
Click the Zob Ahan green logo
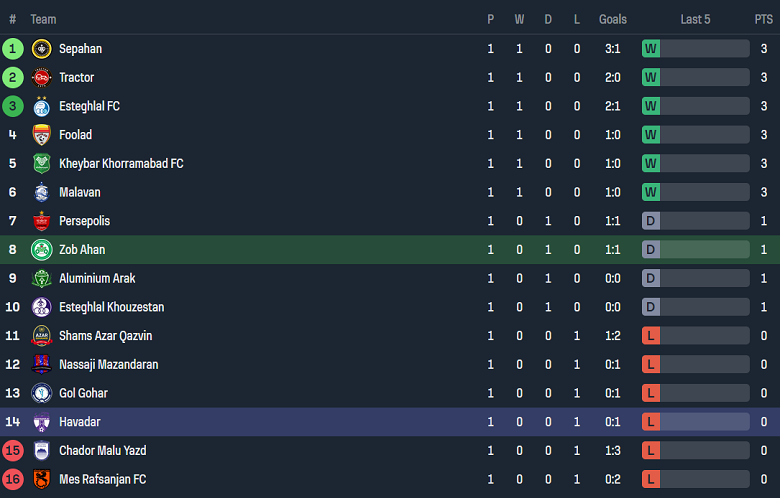point(41,250)
